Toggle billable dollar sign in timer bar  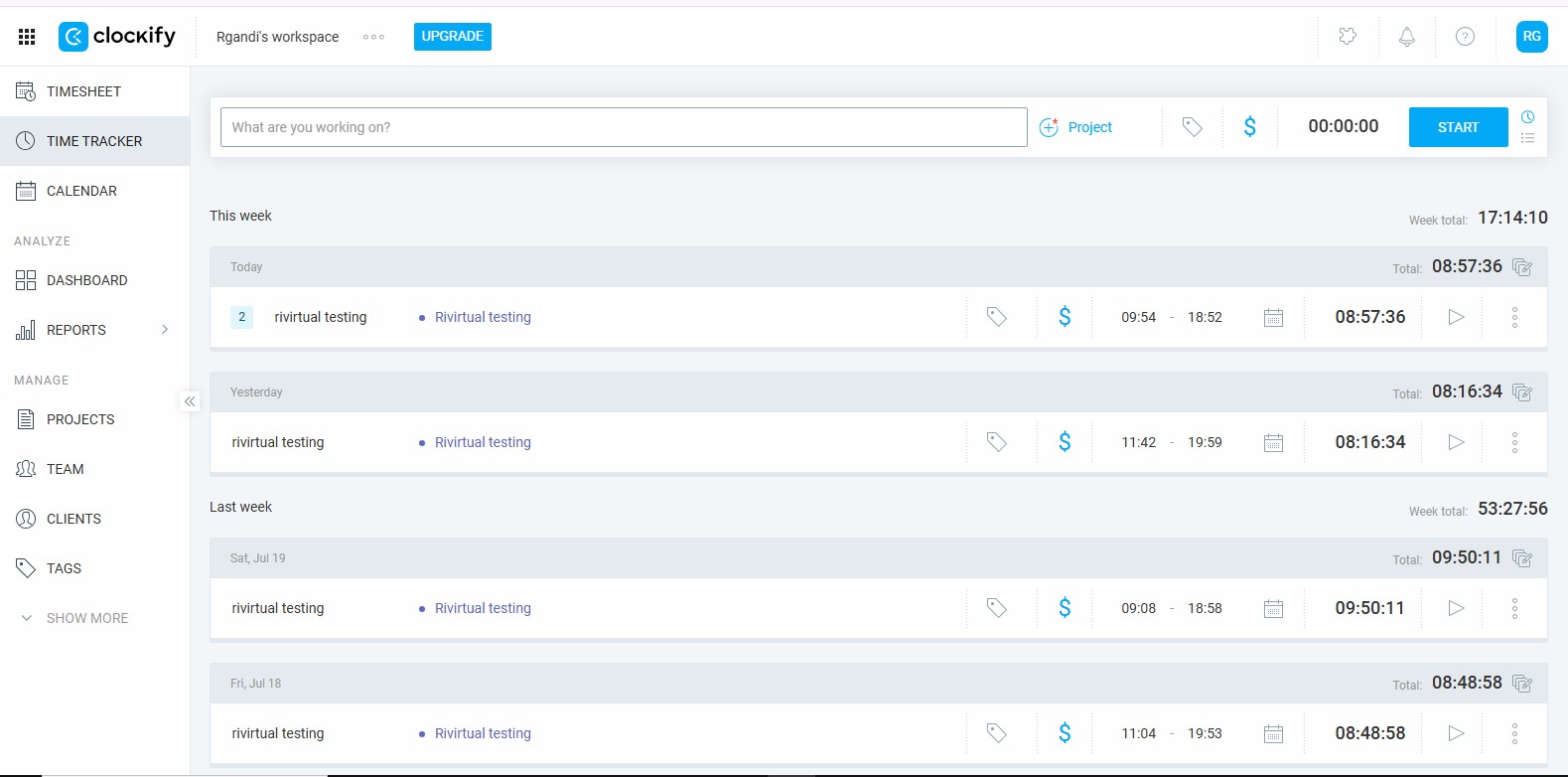(1249, 127)
